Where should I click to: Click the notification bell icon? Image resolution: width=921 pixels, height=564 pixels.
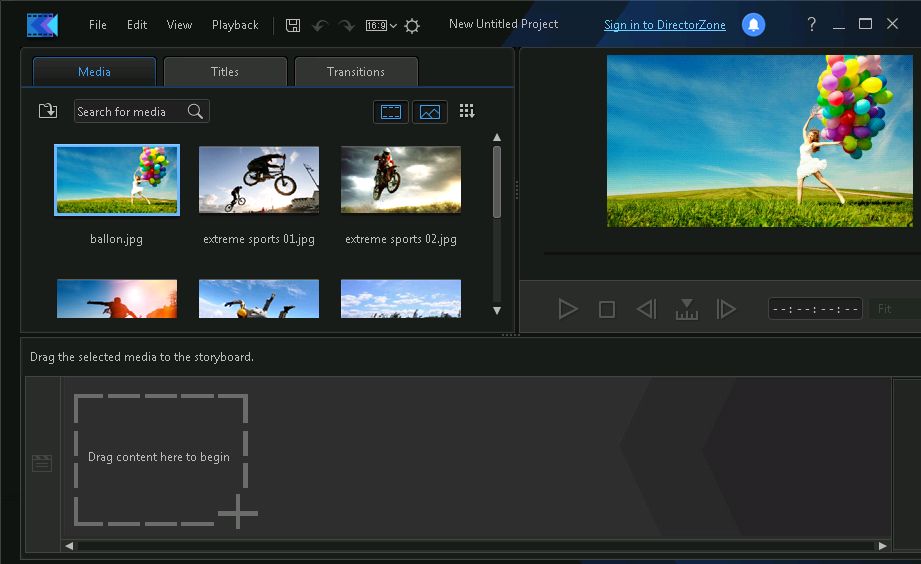753,25
